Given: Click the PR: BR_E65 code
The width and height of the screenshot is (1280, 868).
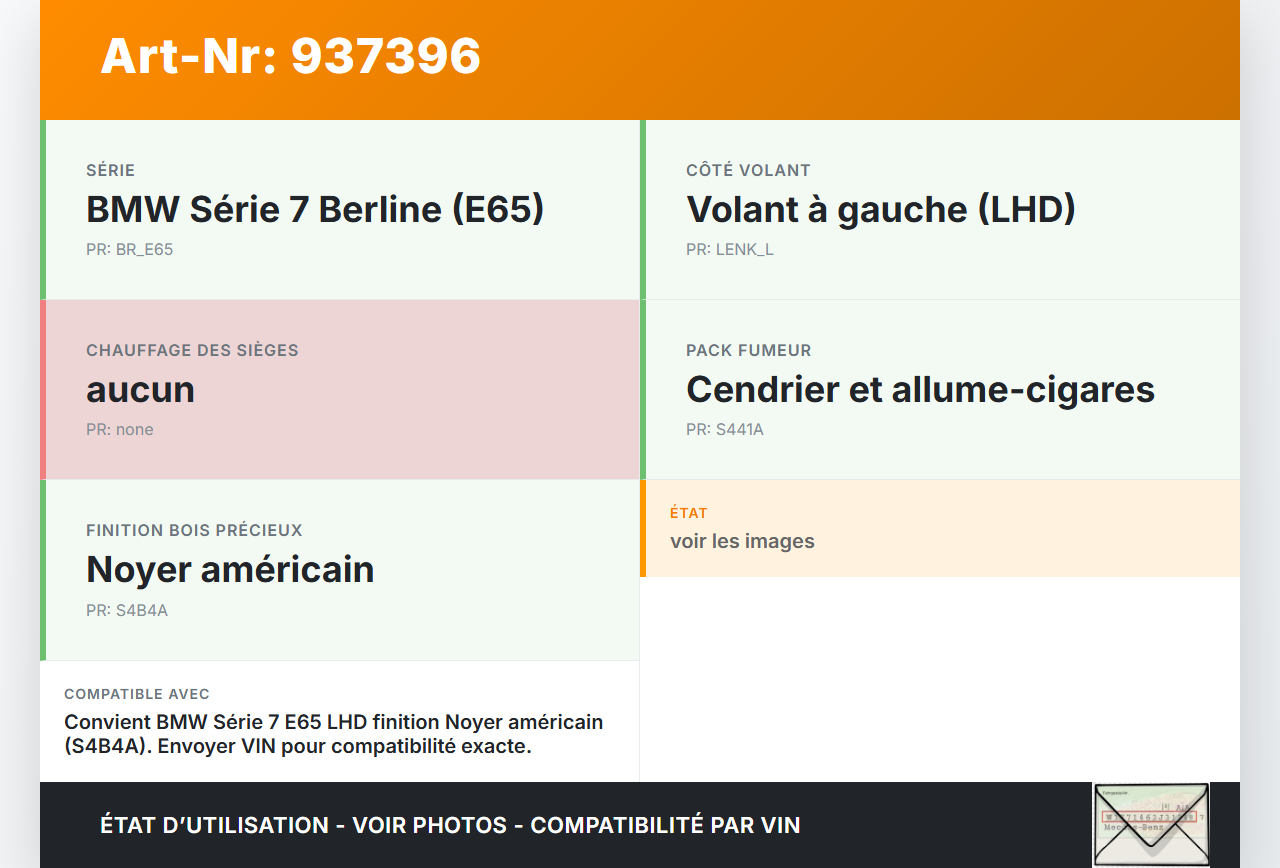Looking at the screenshot, I should pos(130,250).
